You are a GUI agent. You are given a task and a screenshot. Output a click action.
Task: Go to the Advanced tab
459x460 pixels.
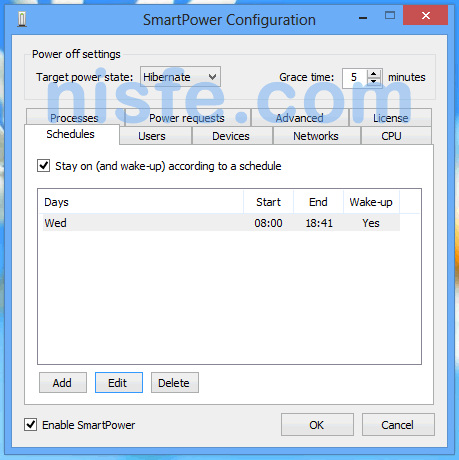(x=299, y=117)
